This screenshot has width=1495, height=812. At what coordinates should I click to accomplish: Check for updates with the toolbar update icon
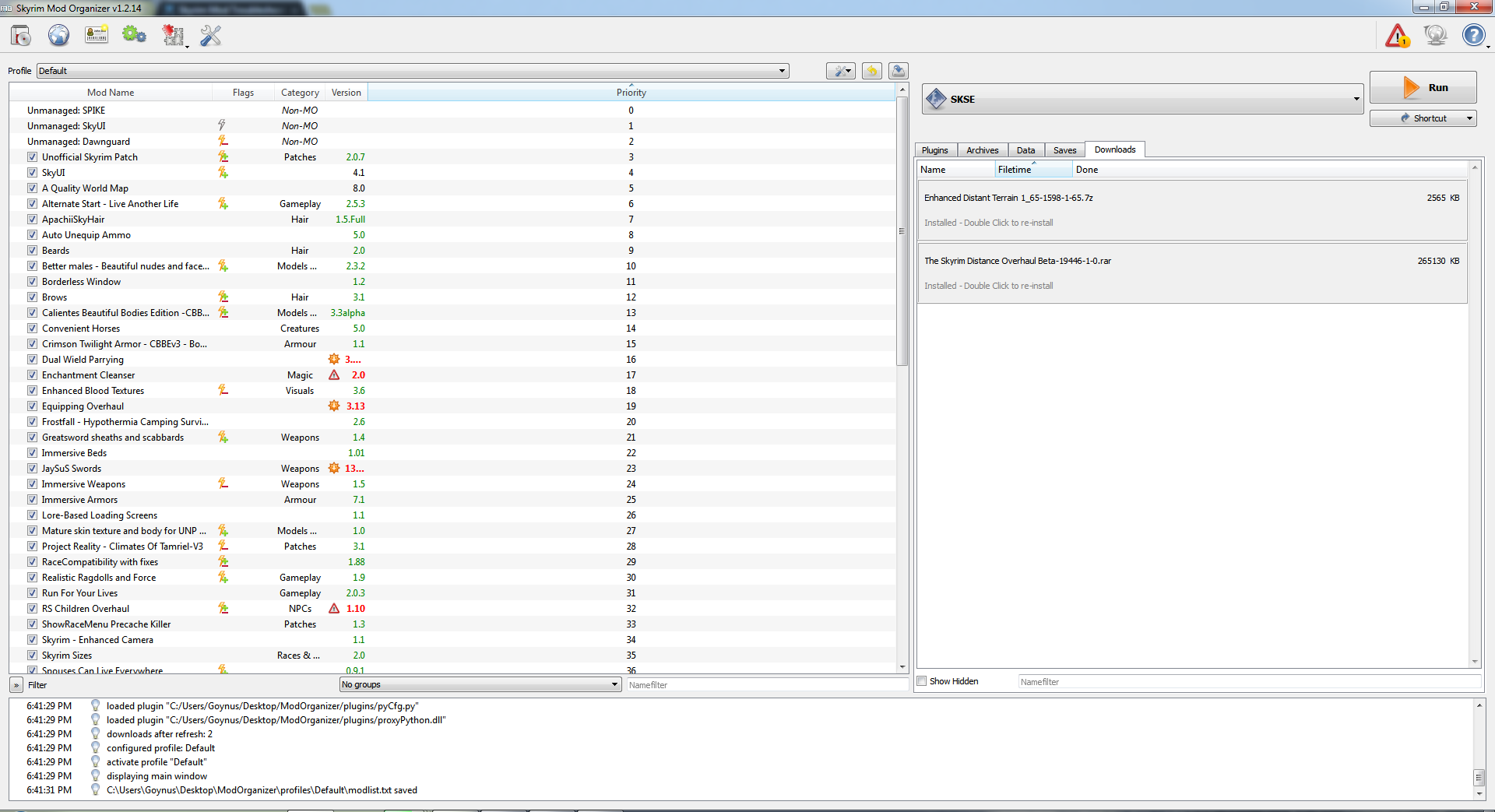1435,36
